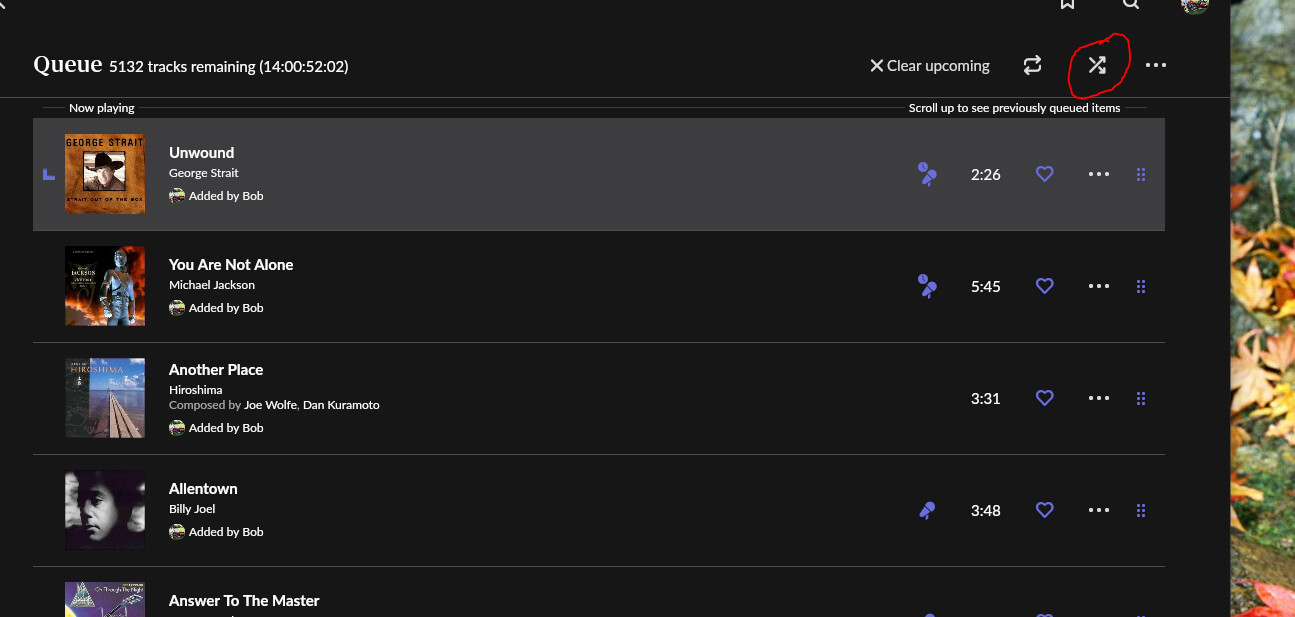
Task: Click the drag handle on You Are Not Alone
Action: (1141, 287)
